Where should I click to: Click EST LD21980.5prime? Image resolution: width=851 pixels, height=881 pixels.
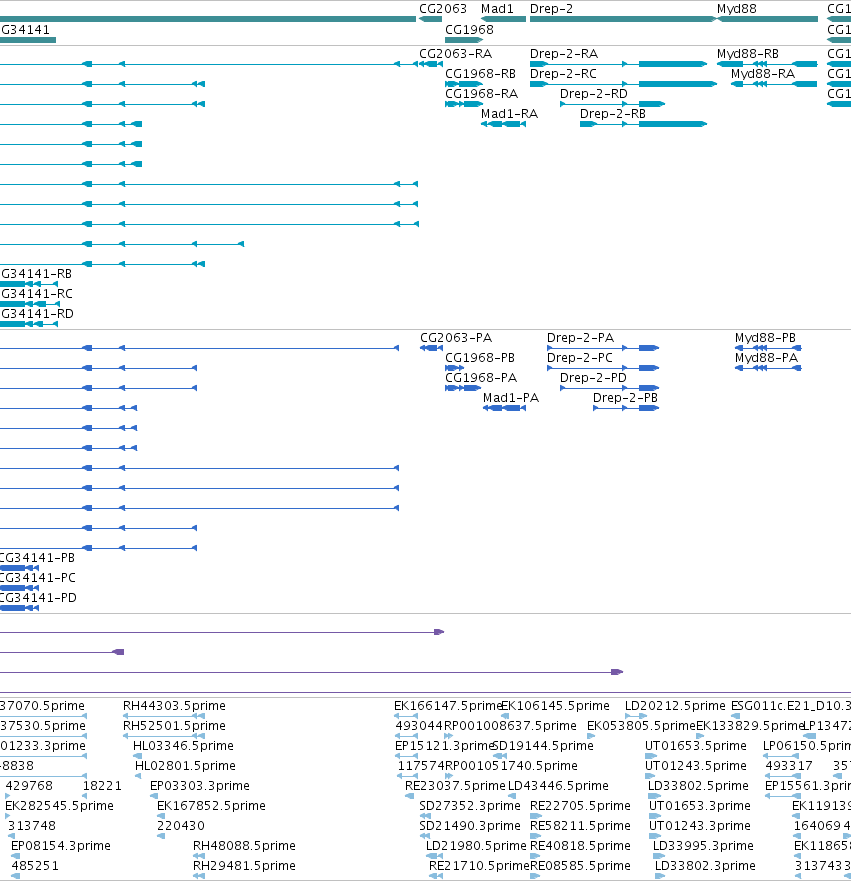[476, 846]
